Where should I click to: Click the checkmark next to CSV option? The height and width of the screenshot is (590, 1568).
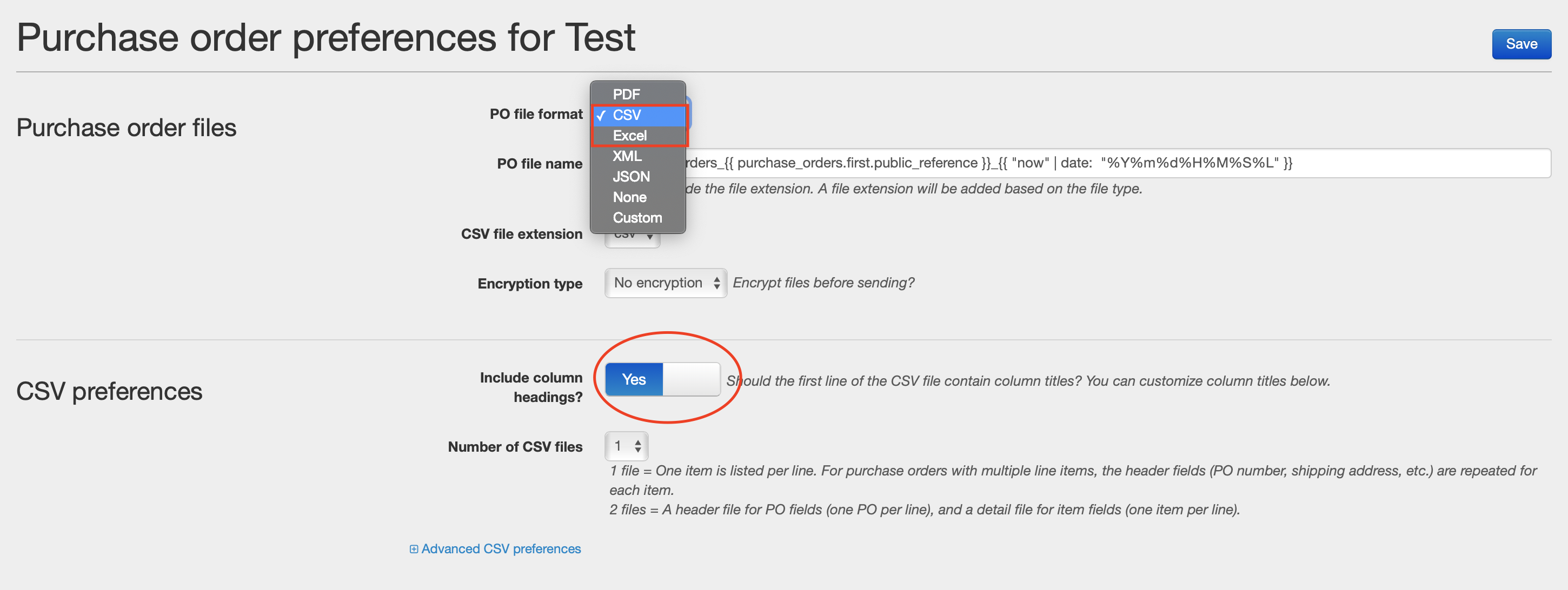pos(601,116)
